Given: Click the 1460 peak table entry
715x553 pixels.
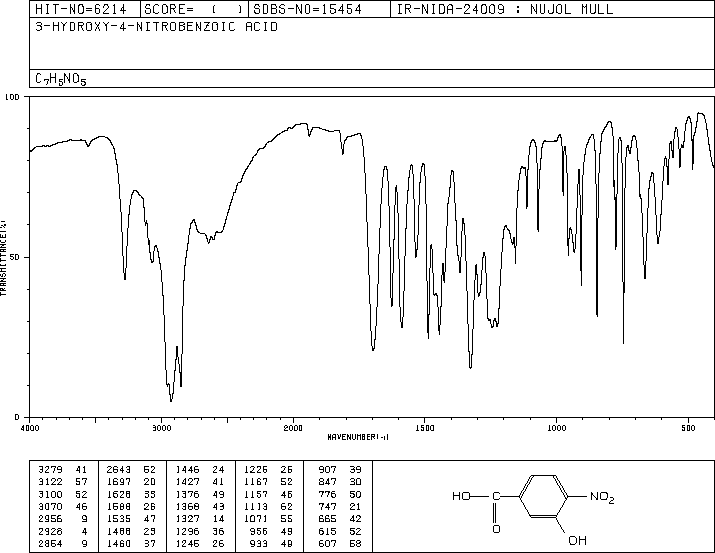Looking at the screenshot, I should (131, 543).
